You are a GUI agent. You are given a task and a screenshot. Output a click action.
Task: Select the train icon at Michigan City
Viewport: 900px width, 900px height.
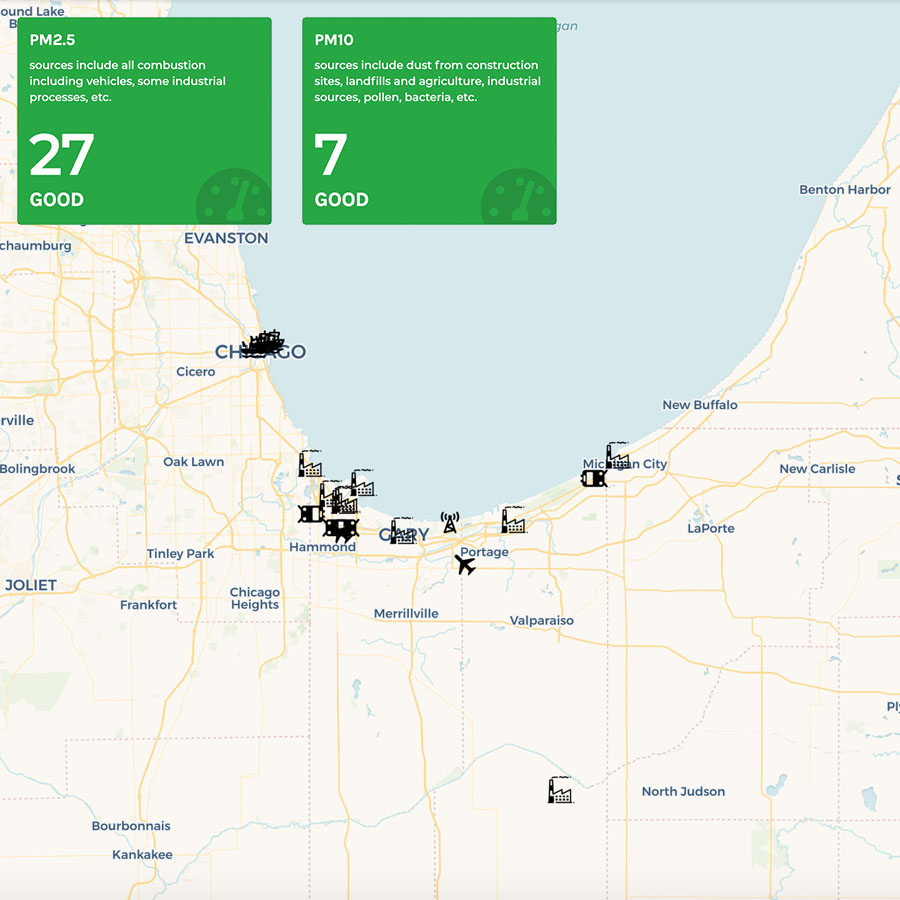coord(594,478)
